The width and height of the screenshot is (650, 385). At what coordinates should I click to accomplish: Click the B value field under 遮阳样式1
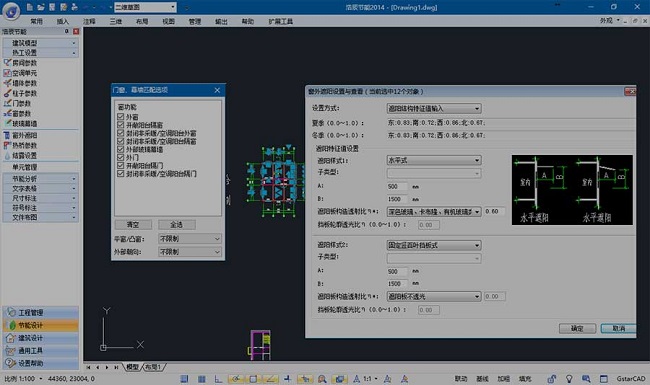pyautogui.click(x=397, y=199)
